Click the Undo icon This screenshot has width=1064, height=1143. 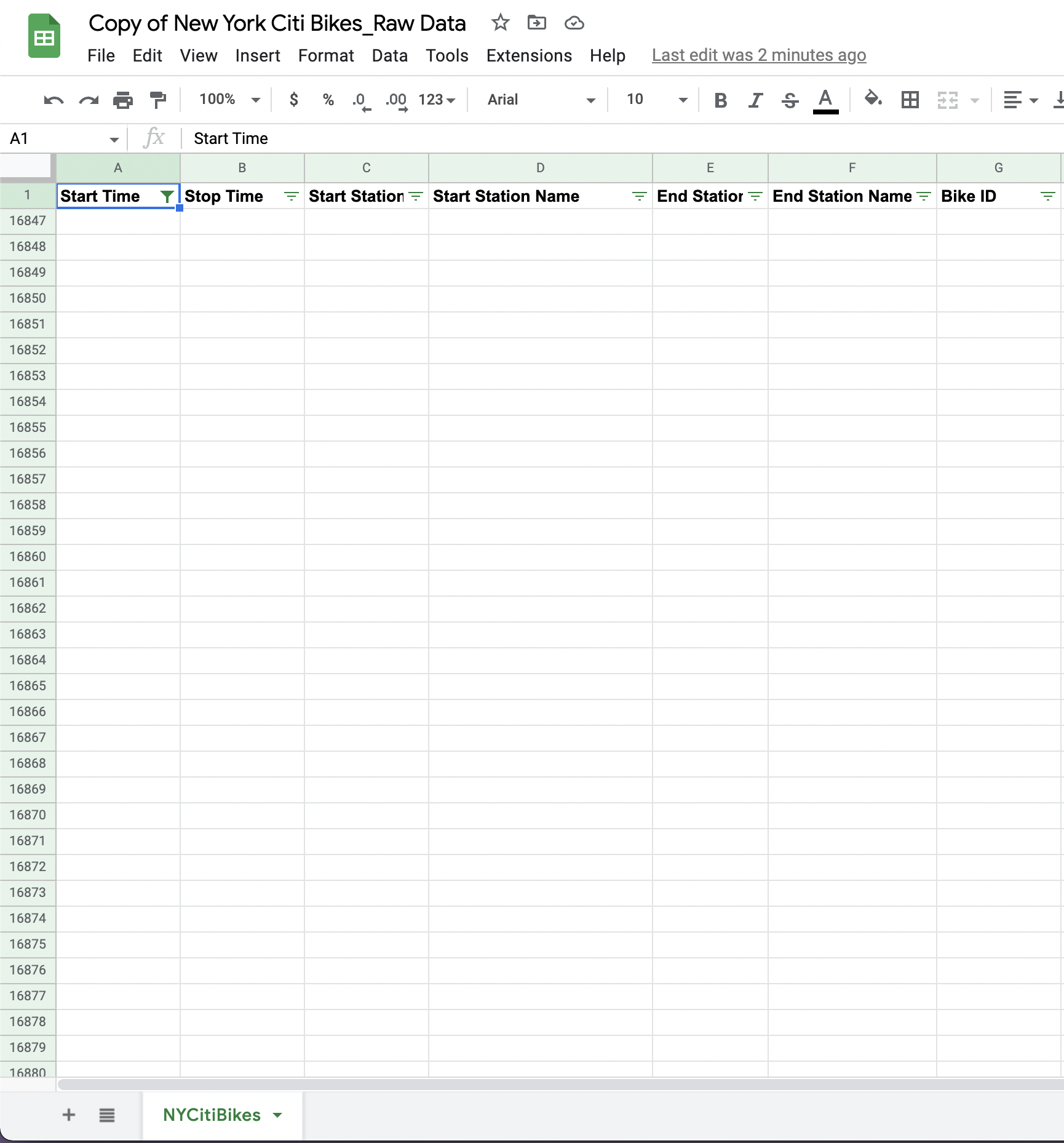coord(54,100)
